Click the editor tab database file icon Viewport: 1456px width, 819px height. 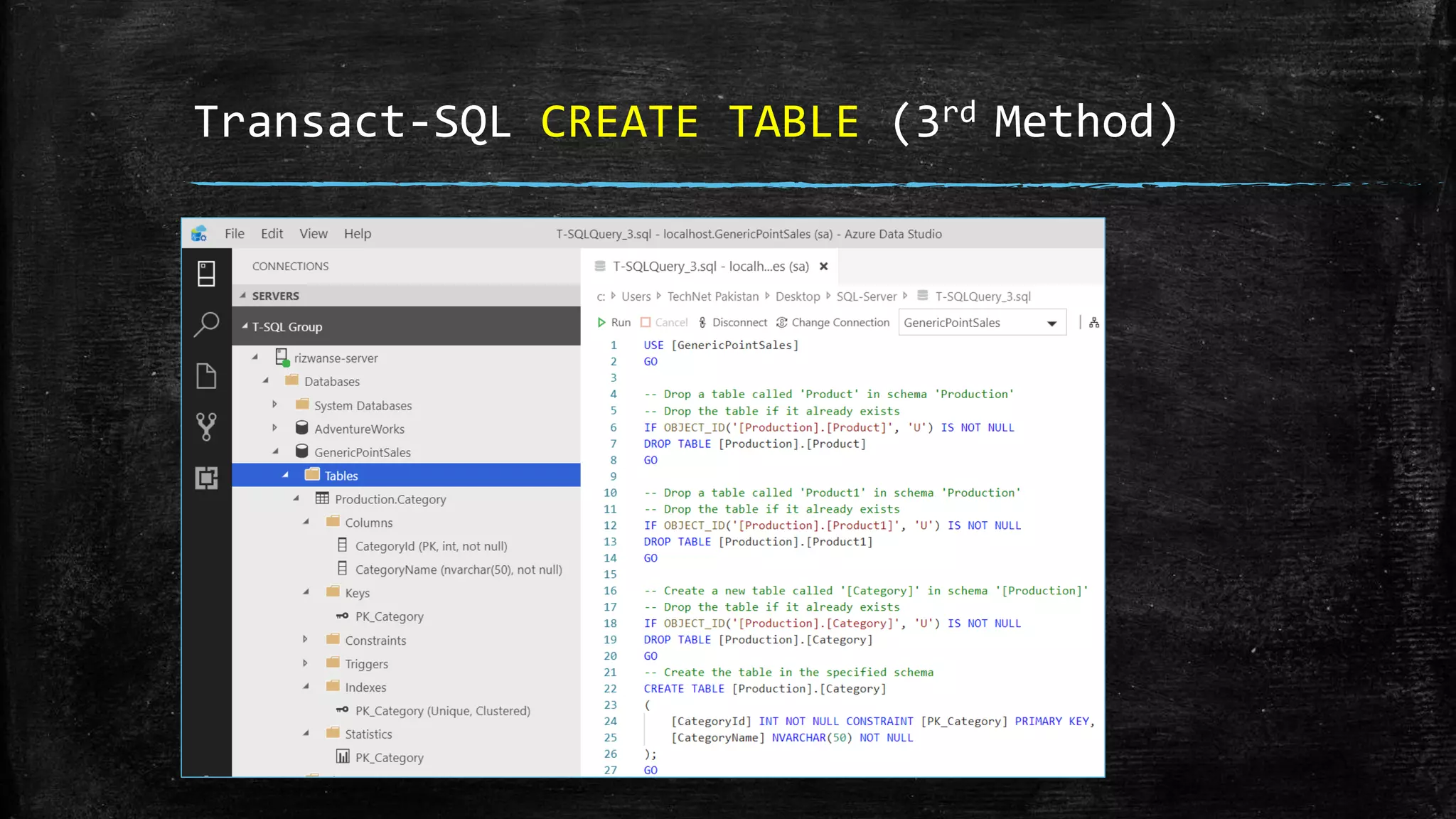600,266
